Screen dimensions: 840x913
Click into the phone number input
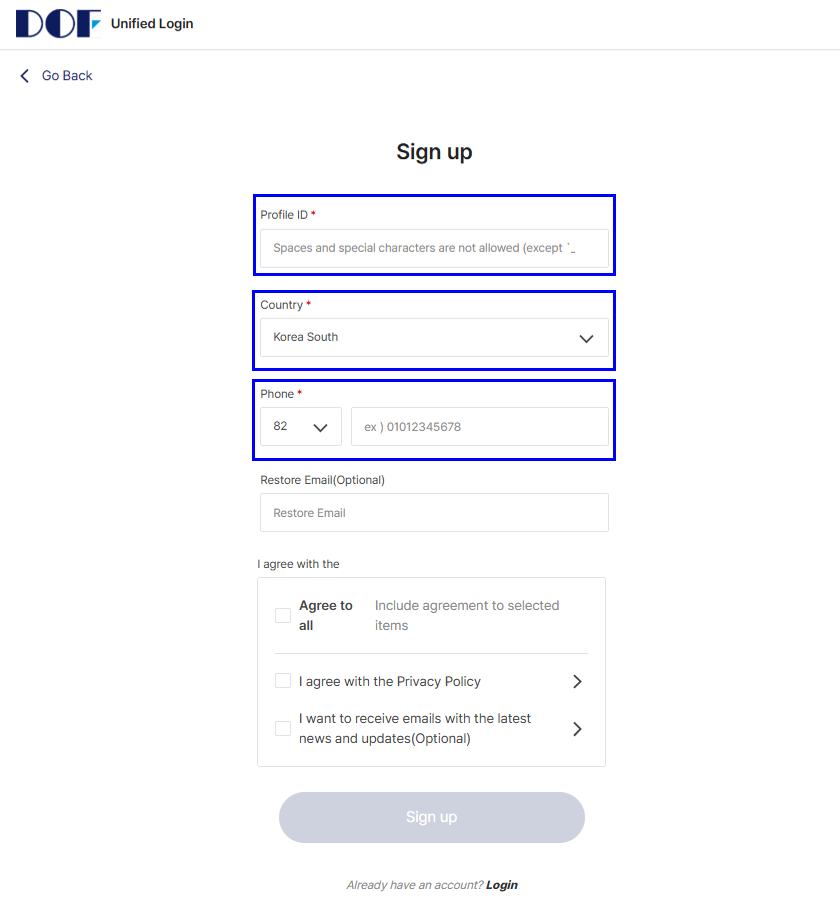click(x=479, y=426)
